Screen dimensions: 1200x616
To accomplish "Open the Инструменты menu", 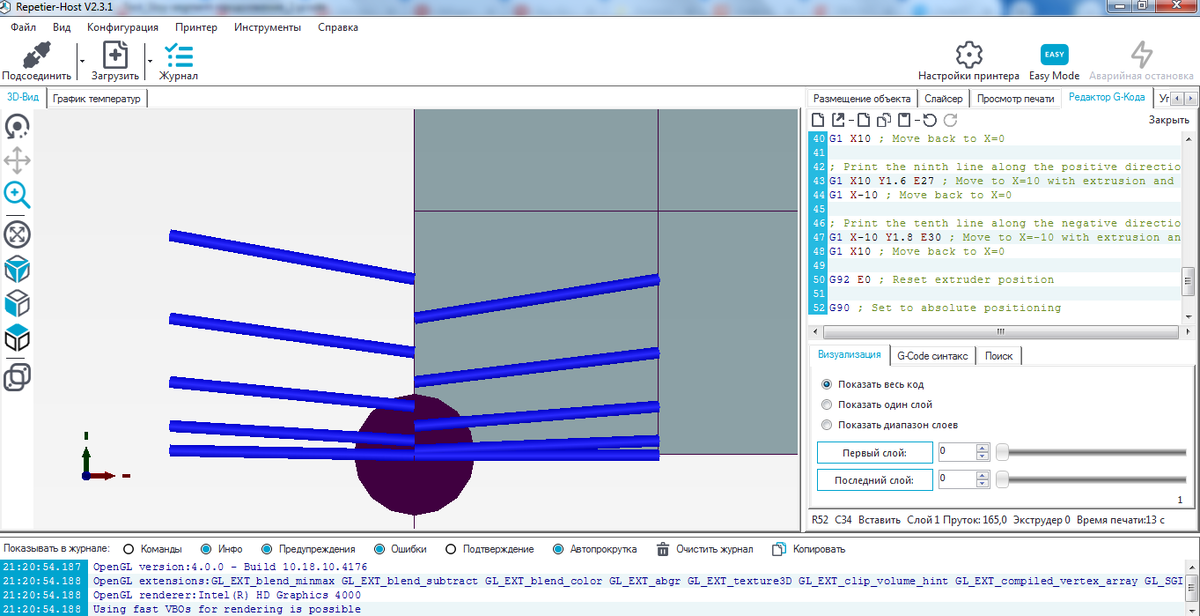I will pyautogui.click(x=268, y=27).
